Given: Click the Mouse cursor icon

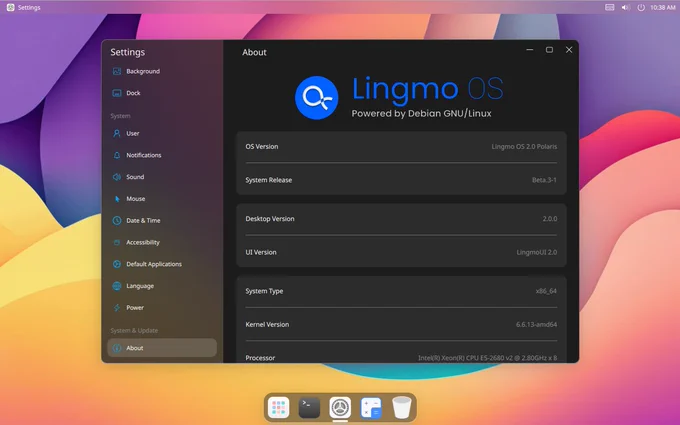Looking at the screenshot, I should (117, 199).
